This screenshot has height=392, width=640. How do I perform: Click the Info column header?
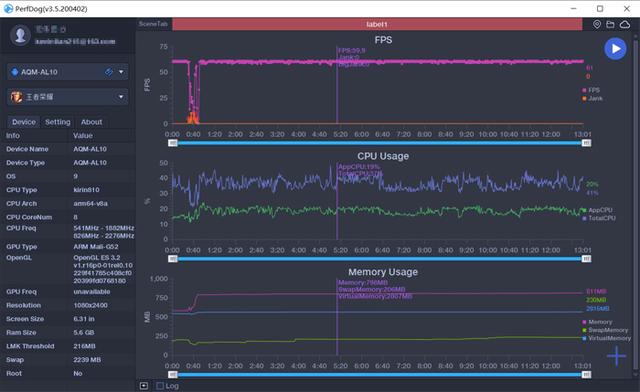pyautogui.click(x=13, y=136)
